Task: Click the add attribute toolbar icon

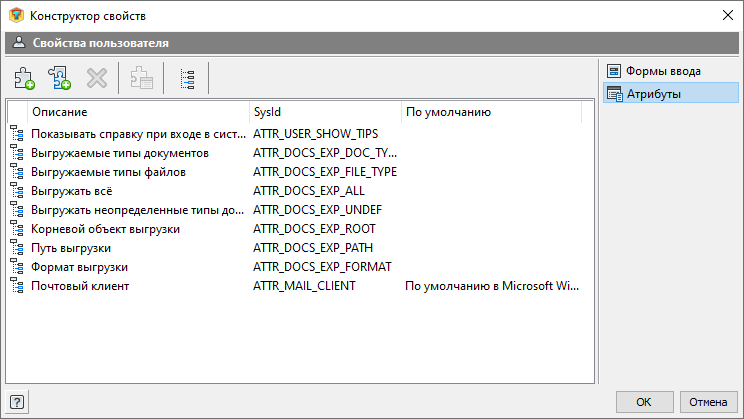Action: tap(24, 78)
